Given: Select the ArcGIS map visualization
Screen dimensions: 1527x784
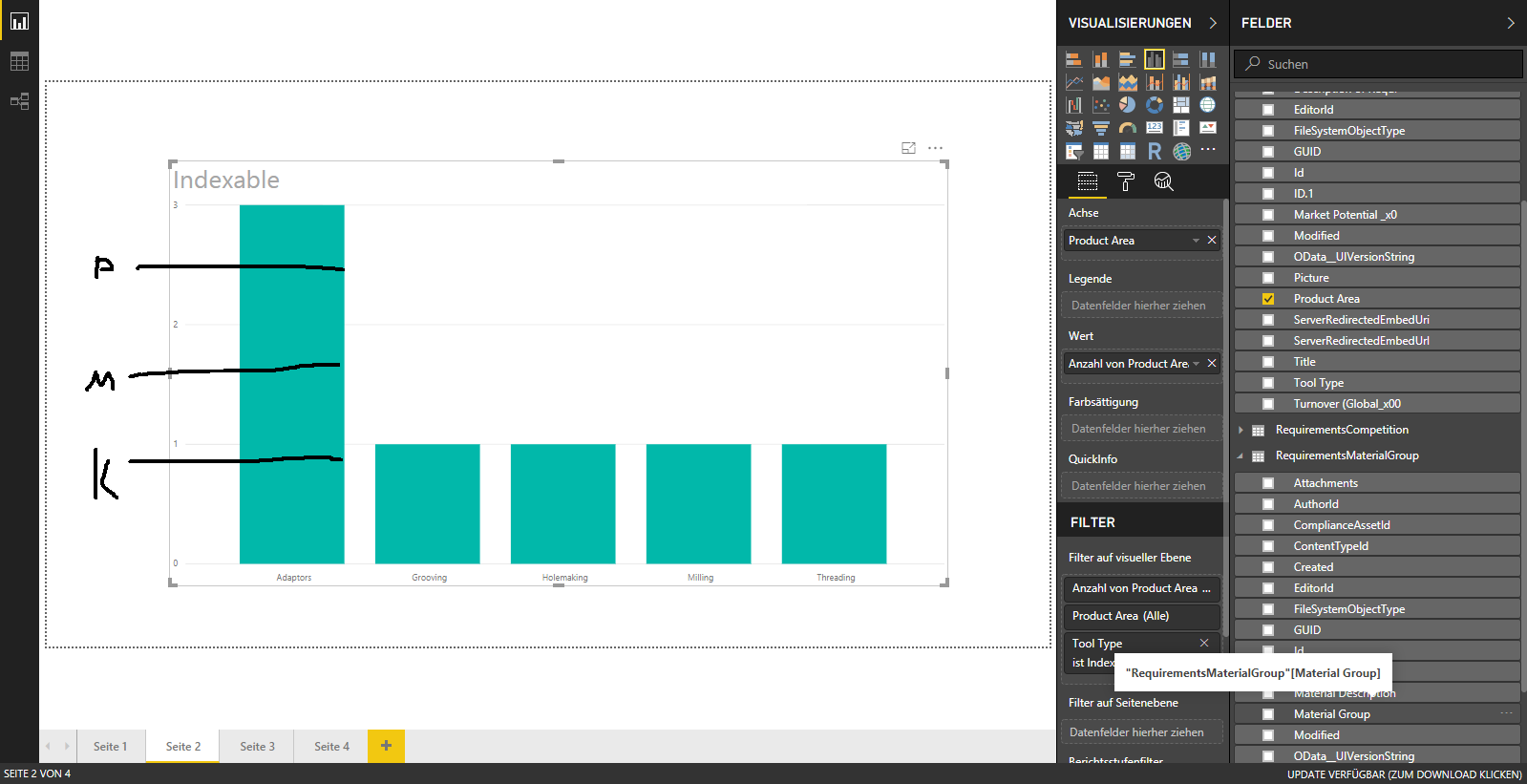Looking at the screenshot, I should pyautogui.click(x=1181, y=151).
